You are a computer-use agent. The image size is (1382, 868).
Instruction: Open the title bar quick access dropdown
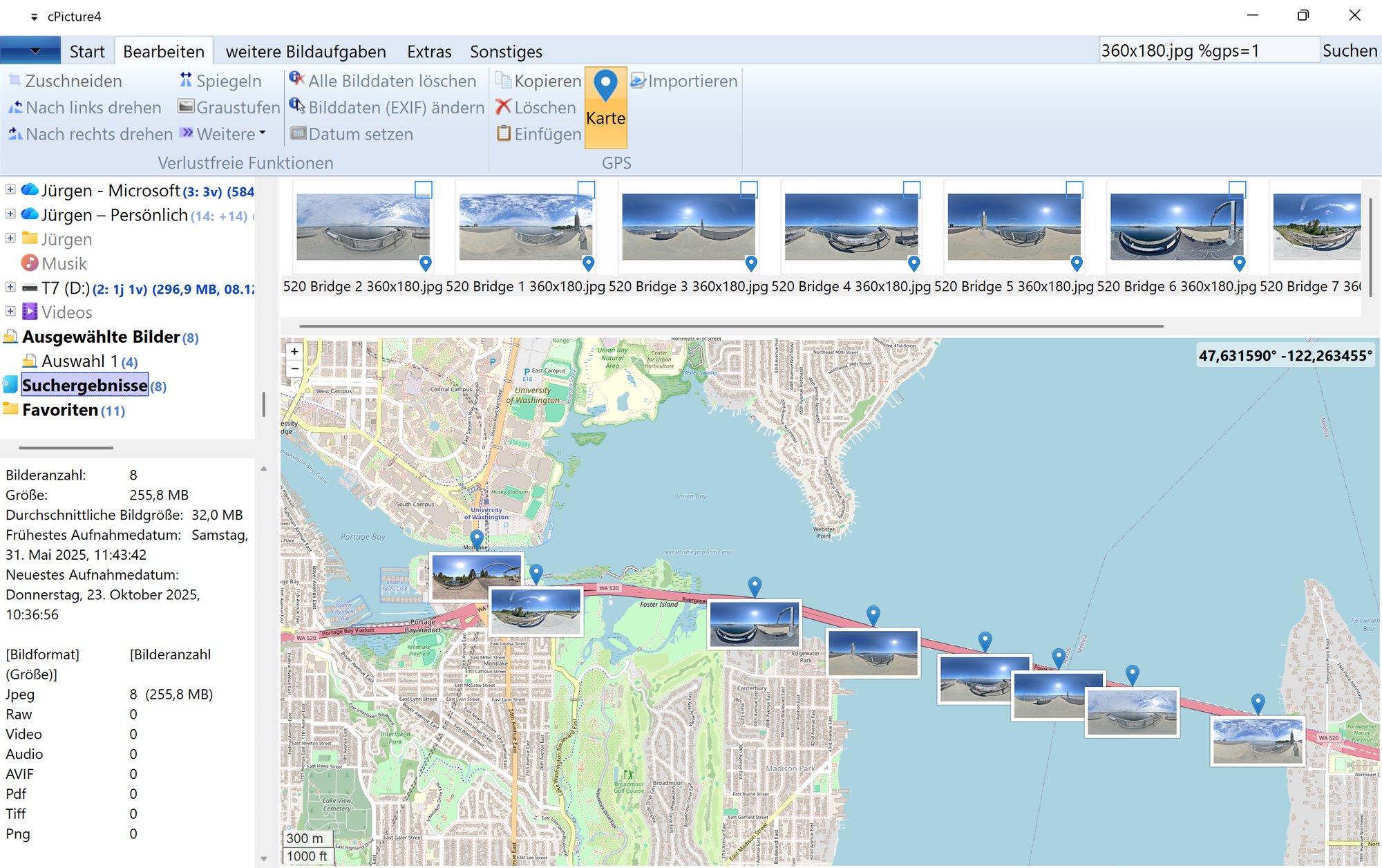point(35,17)
